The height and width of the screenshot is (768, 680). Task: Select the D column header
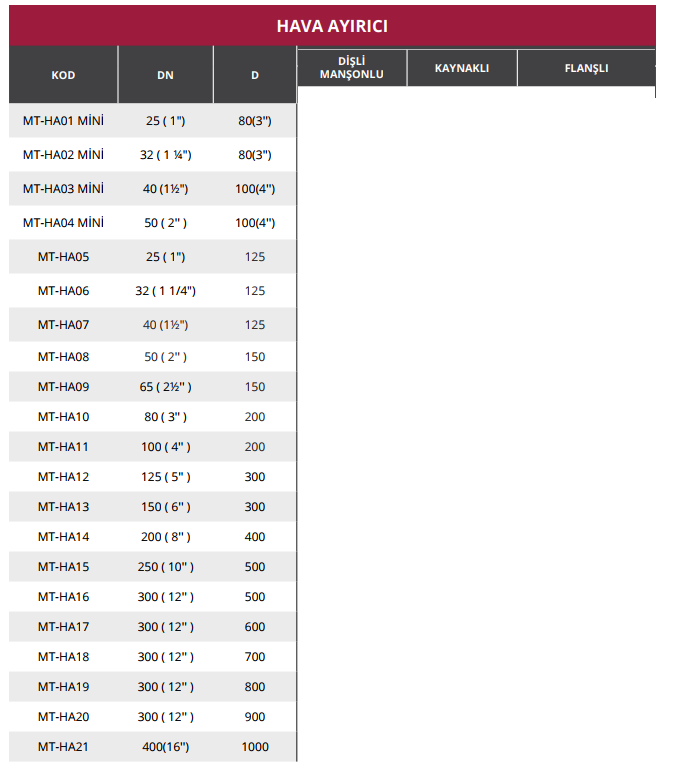pos(255,75)
